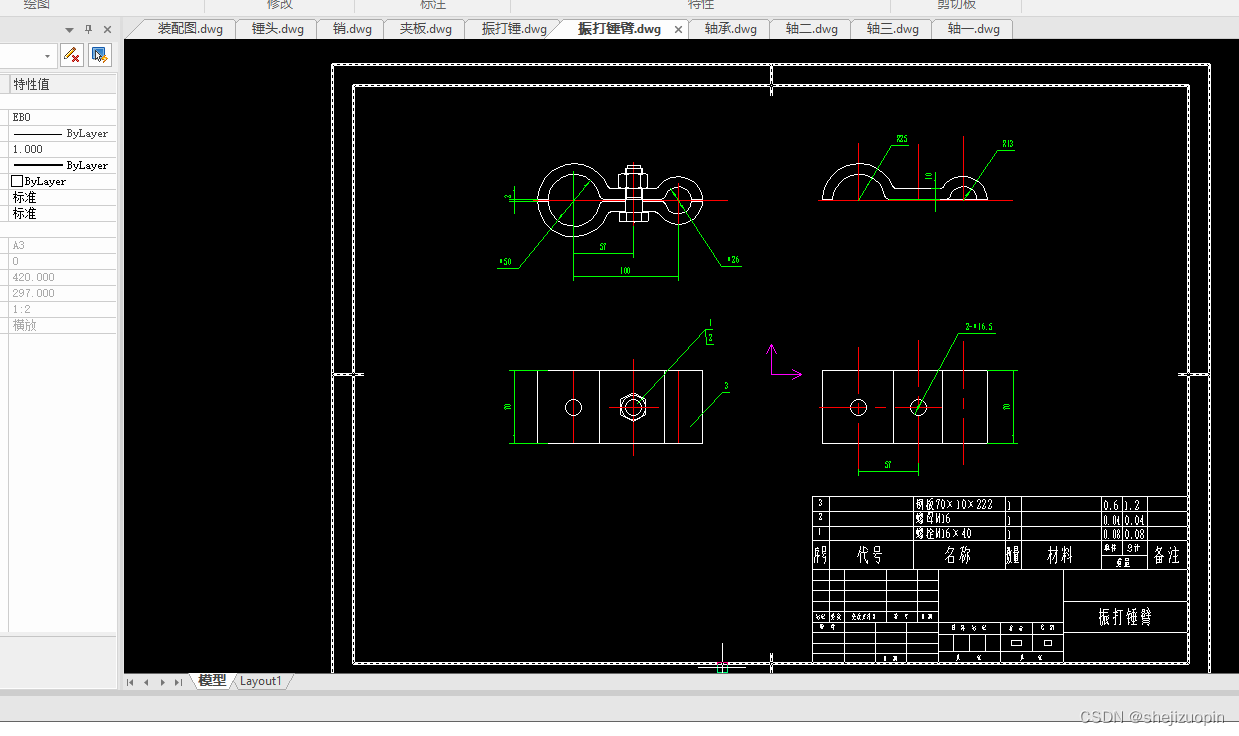Switch to the 轴一.dwg tab
The image size is (1239, 736).
973,29
